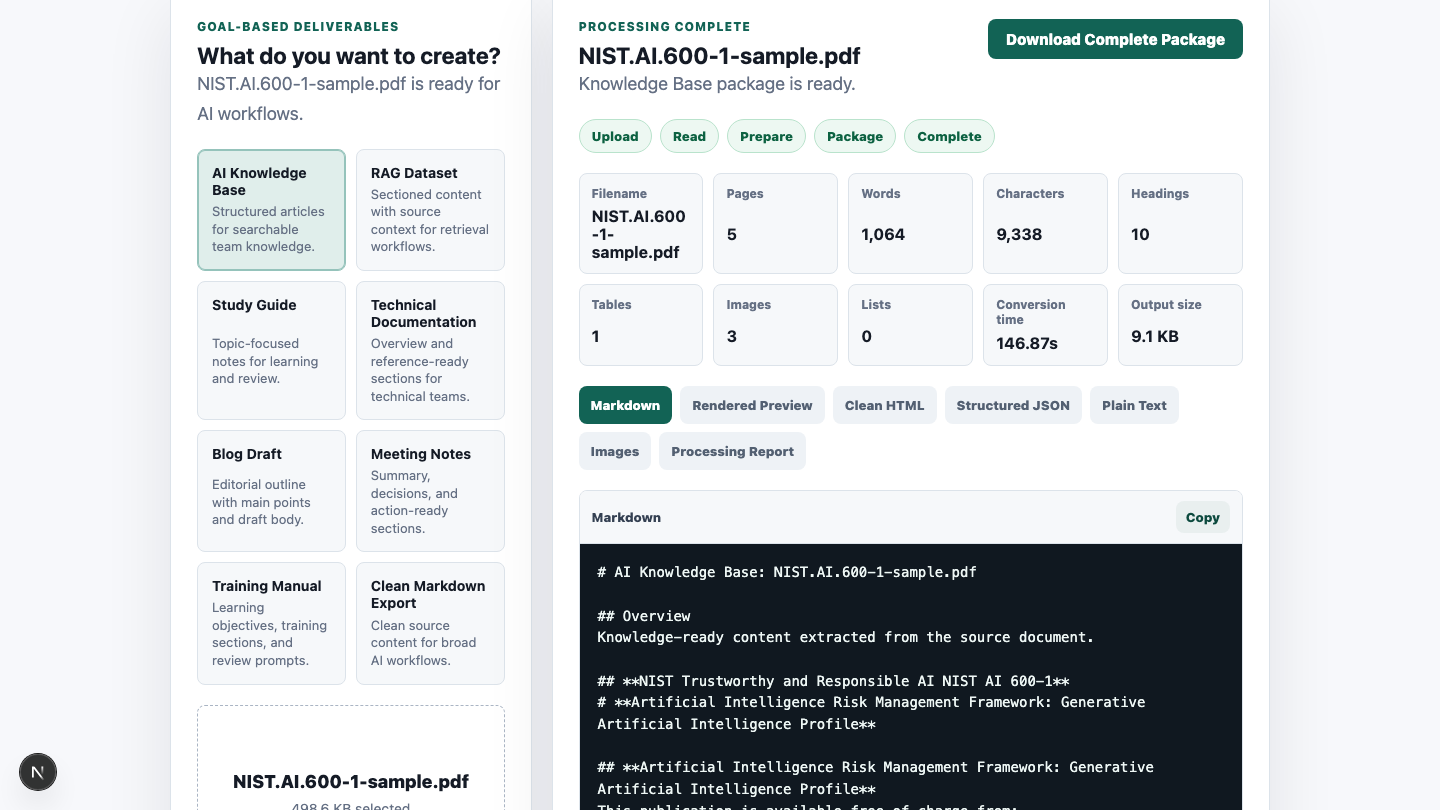Select the Technical Documentation card

pyautogui.click(x=430, y=350)
